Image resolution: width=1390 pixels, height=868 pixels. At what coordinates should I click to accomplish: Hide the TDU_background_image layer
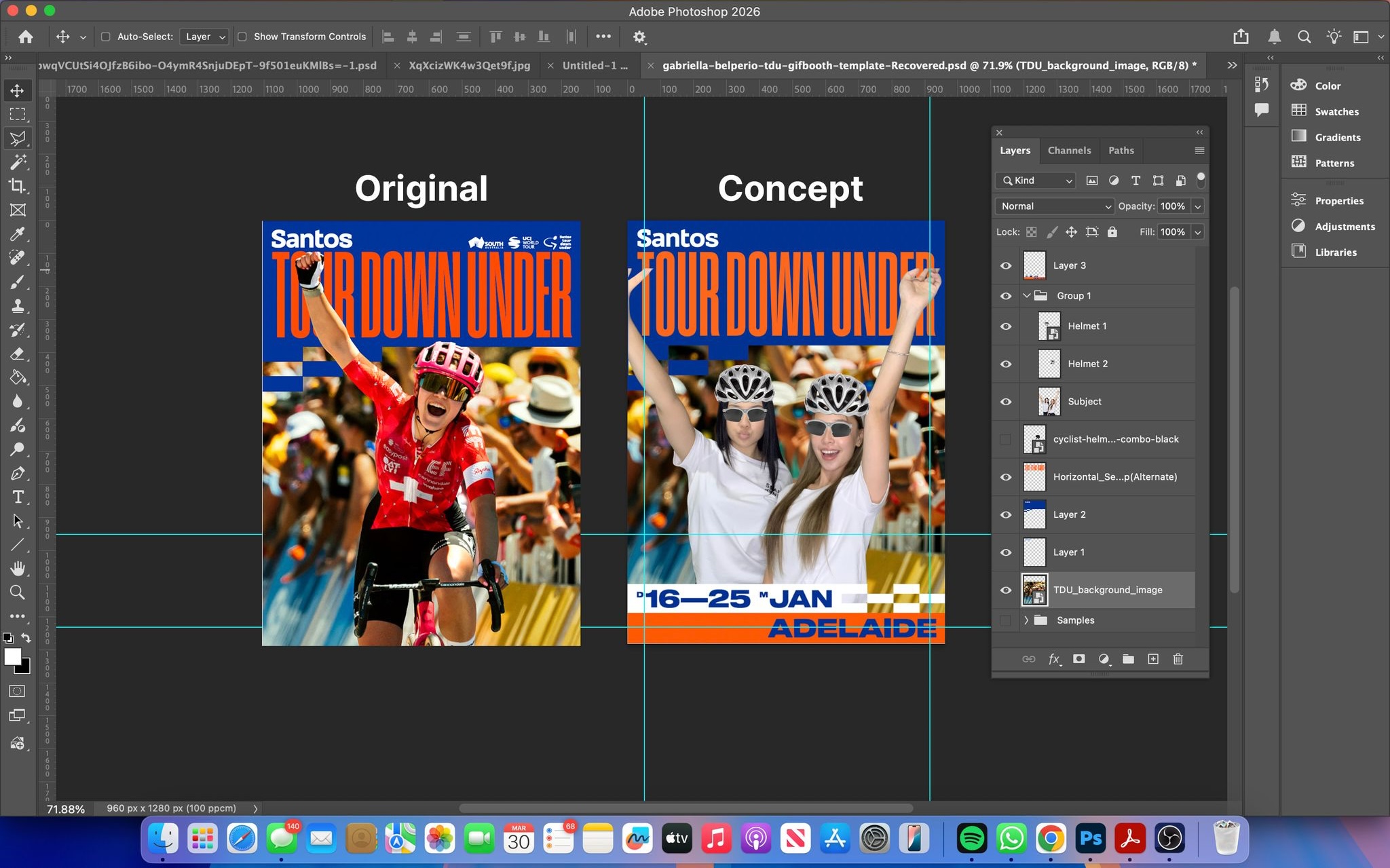(x=1006, y=590)
